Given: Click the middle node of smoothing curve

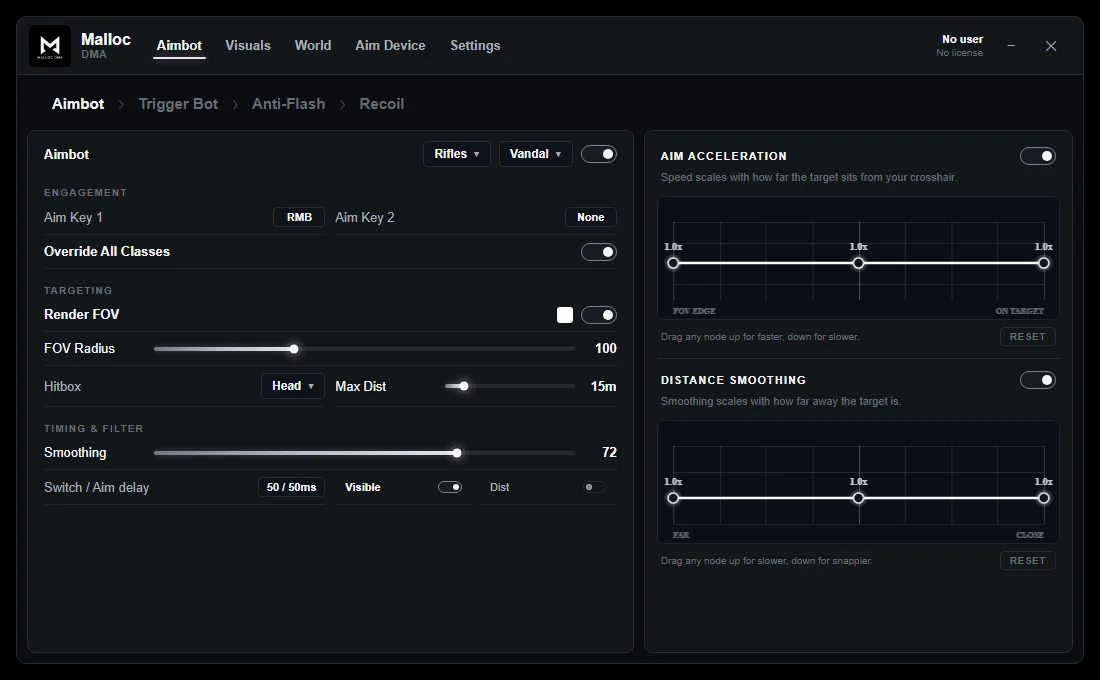Looking at the screenshot, I should point(859,498).
